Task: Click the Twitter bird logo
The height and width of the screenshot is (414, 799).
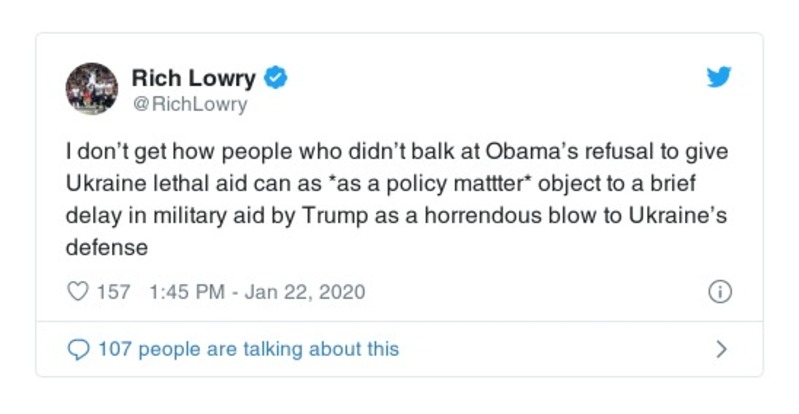Action: pos(719,78)
